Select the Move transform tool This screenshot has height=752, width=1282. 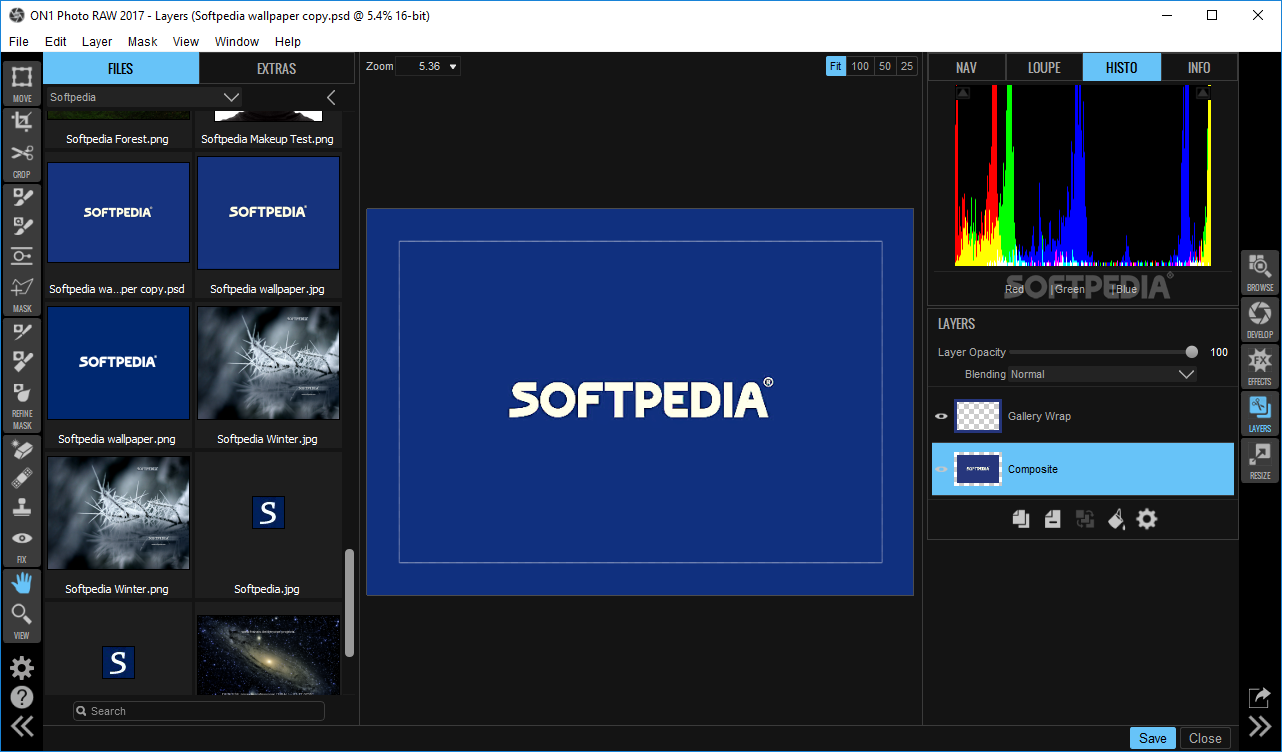pos(22,77)
